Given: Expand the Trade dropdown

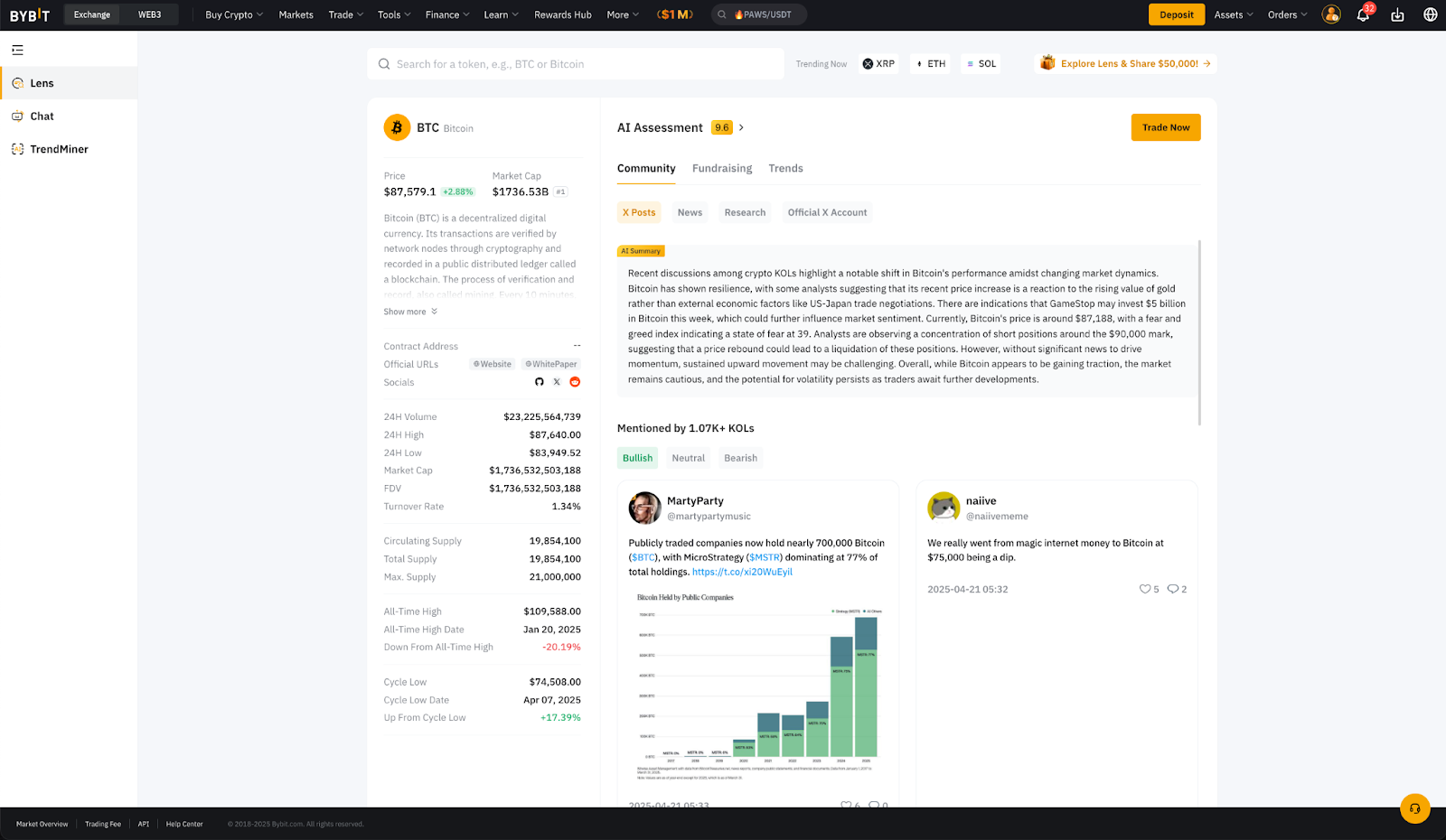Looking at the screenshot, I should pyautogui.click(x=346, y=14).
